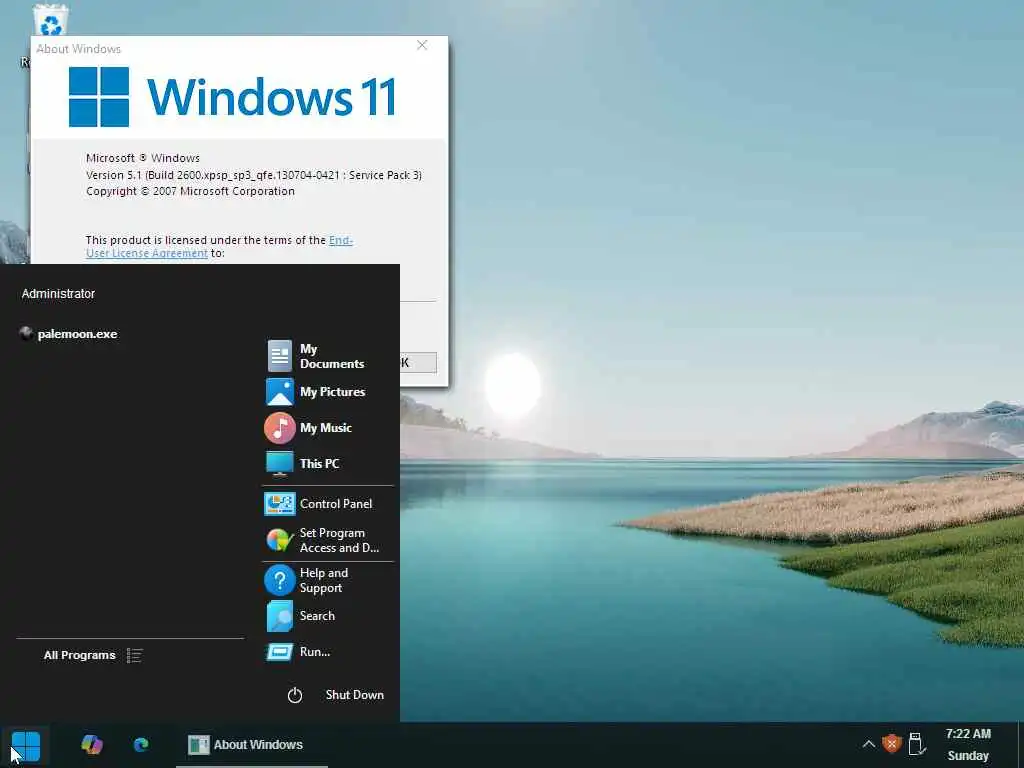The width and height of the screenshot is (1024, 768).
Task: Click Set Program Access icon
Action: point(280,541)
